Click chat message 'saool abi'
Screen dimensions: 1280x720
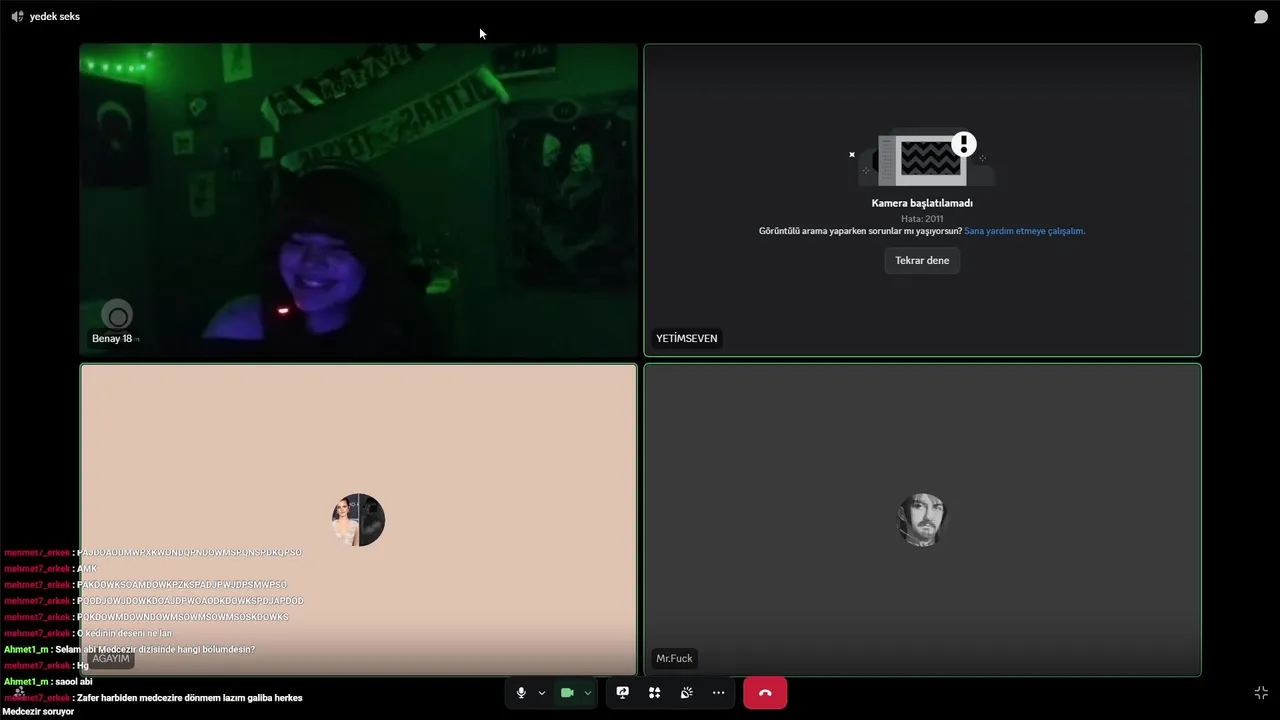coord(74,682)
